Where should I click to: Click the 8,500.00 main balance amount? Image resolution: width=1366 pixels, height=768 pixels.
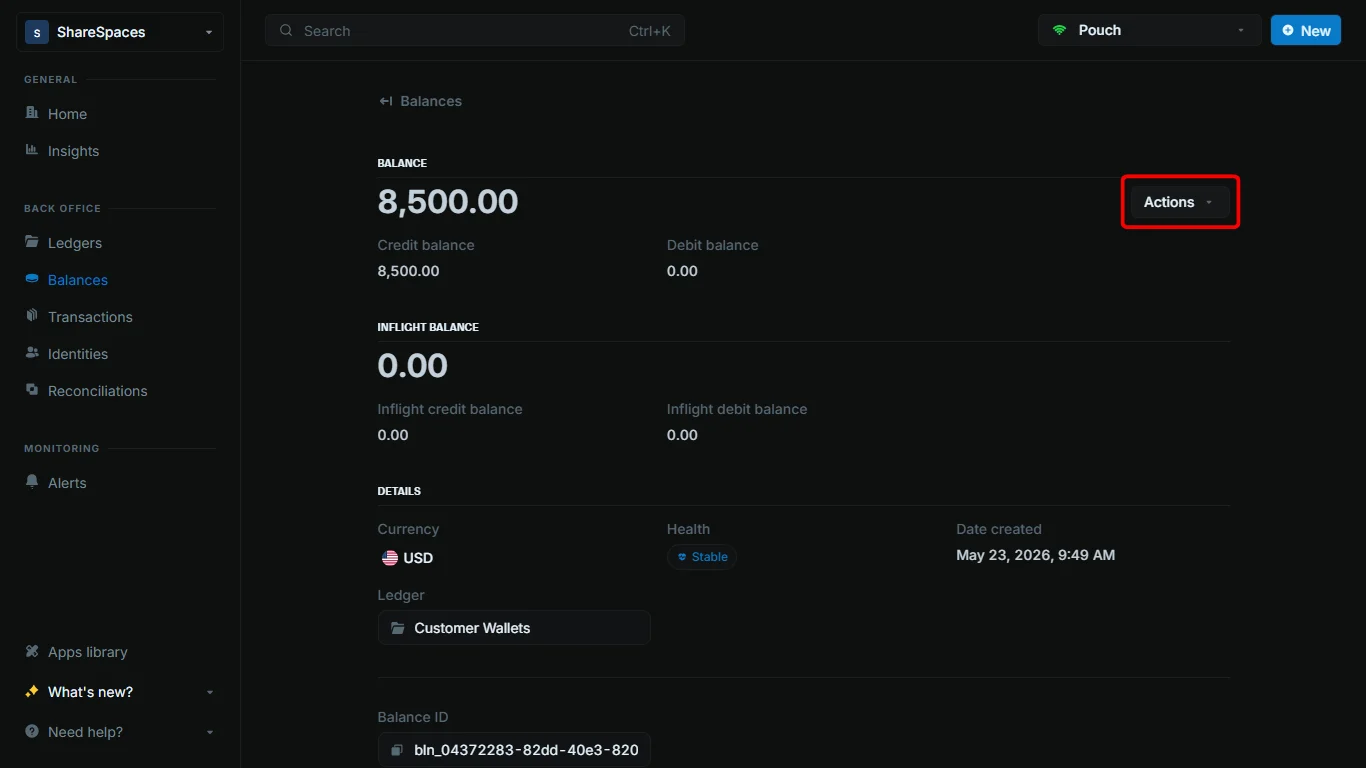click(x=448, y=202)
